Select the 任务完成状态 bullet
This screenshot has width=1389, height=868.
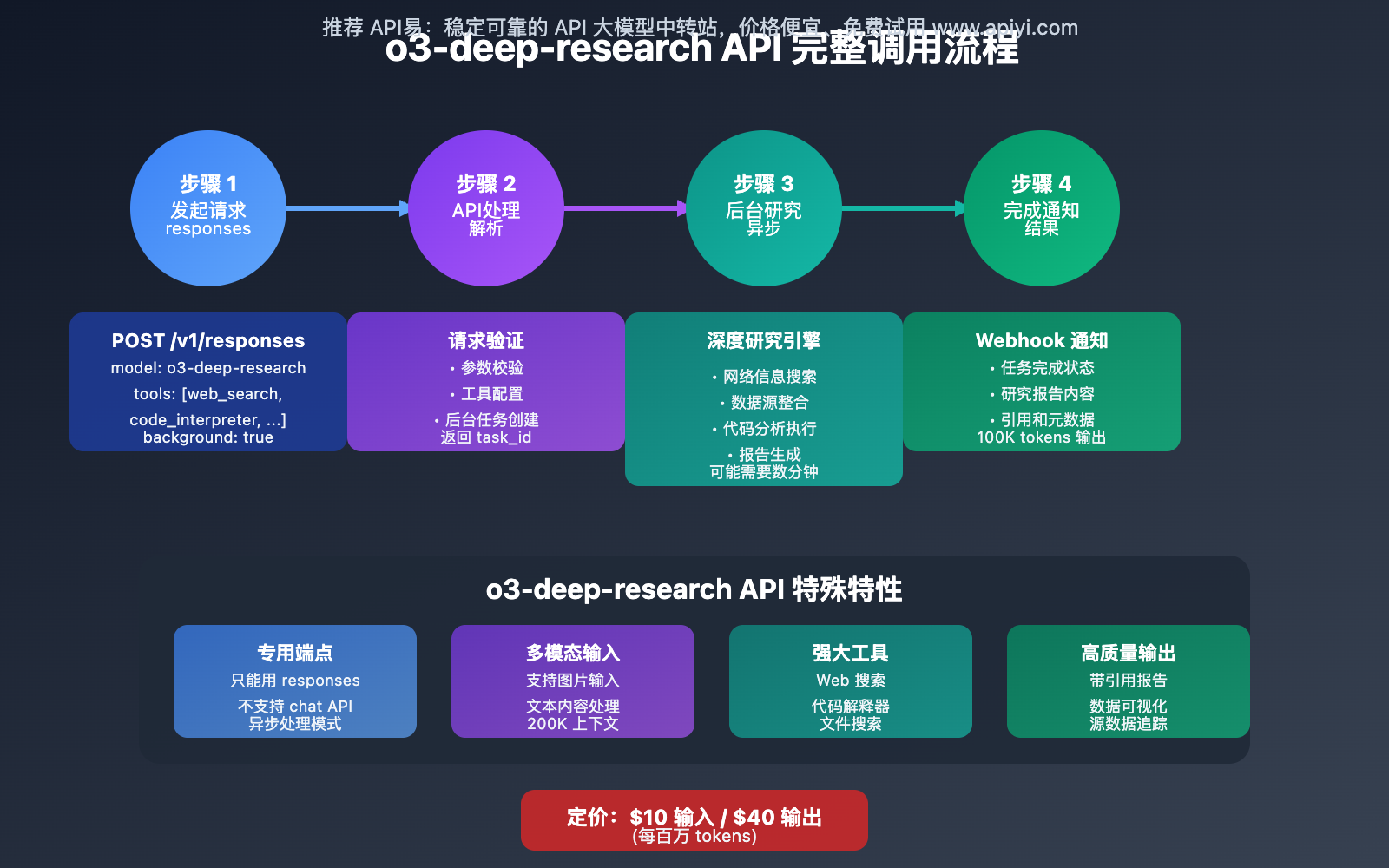(1042, 368)
